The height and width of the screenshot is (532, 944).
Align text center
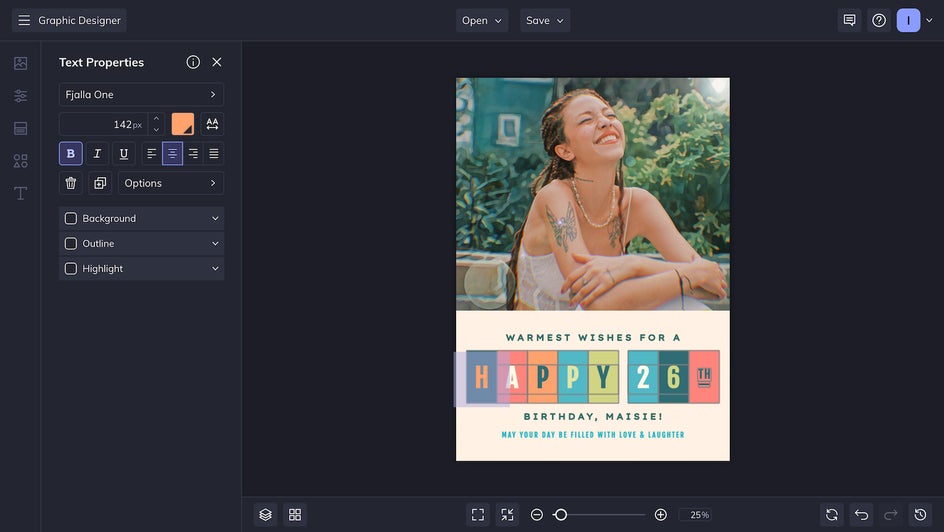[172, 153]
